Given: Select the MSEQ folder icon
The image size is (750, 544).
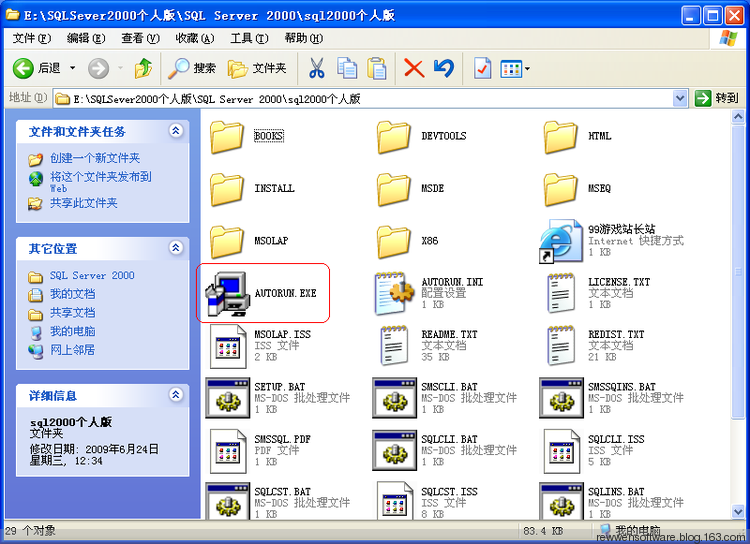Looking at the screenshot, I should pos(561,189).
